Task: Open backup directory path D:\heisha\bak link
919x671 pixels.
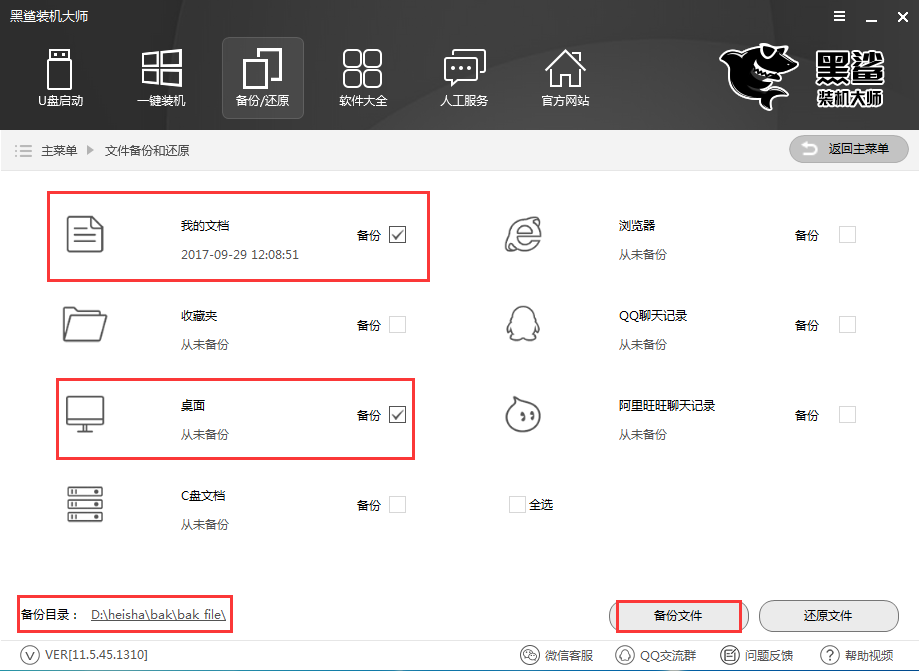Action: (159, 616)
